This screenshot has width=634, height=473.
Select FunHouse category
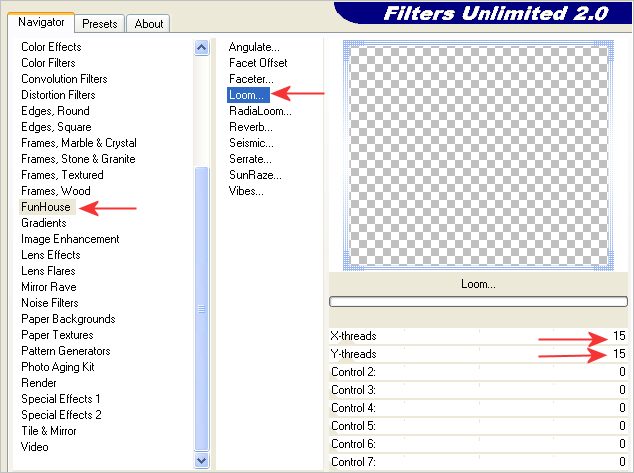point(46,207)
